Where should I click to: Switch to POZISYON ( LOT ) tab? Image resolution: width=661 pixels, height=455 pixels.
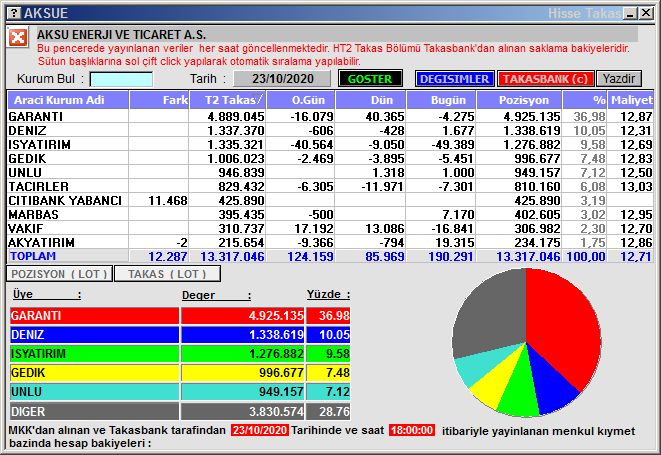pyautogui.click(x=59, y=274)
